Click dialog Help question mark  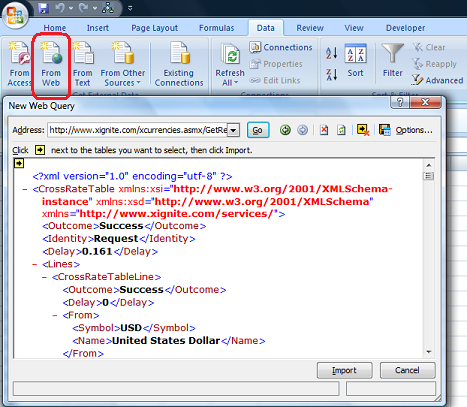coord(400,103)
